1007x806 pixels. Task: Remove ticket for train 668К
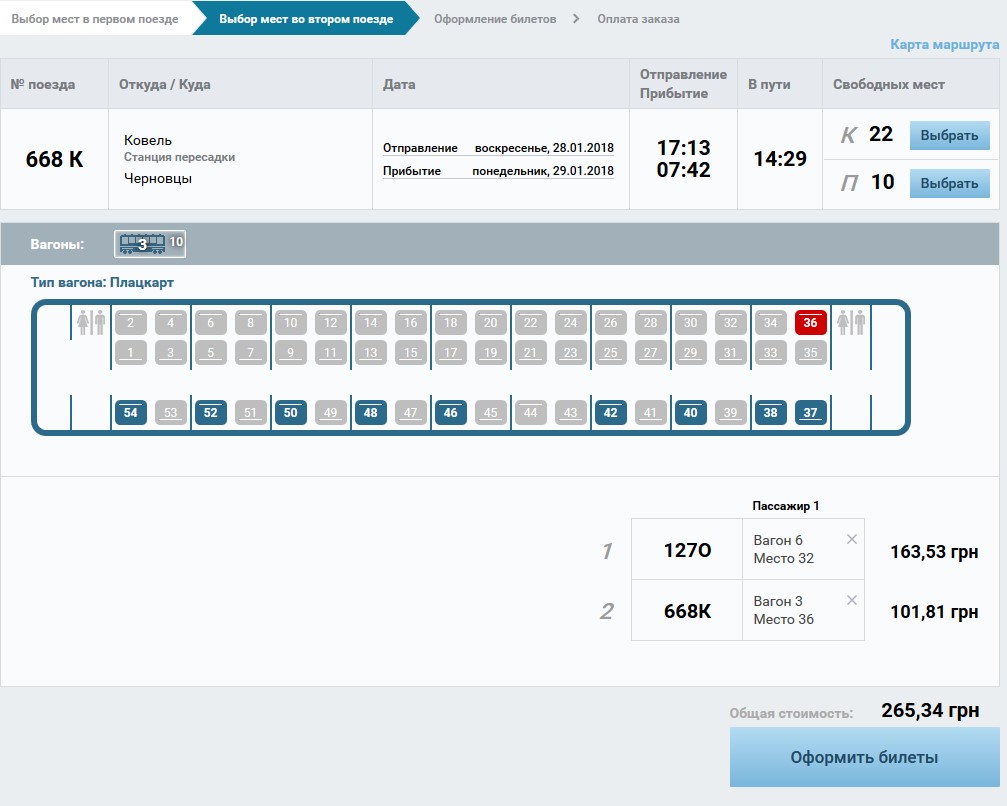[x=851, y=601]
